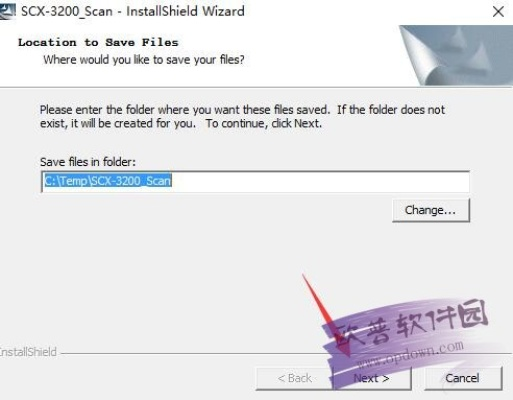This screenshot has width=513, height=400.
Task: Click the page-curl graphic in the header
Action: [x=456, y=55]
